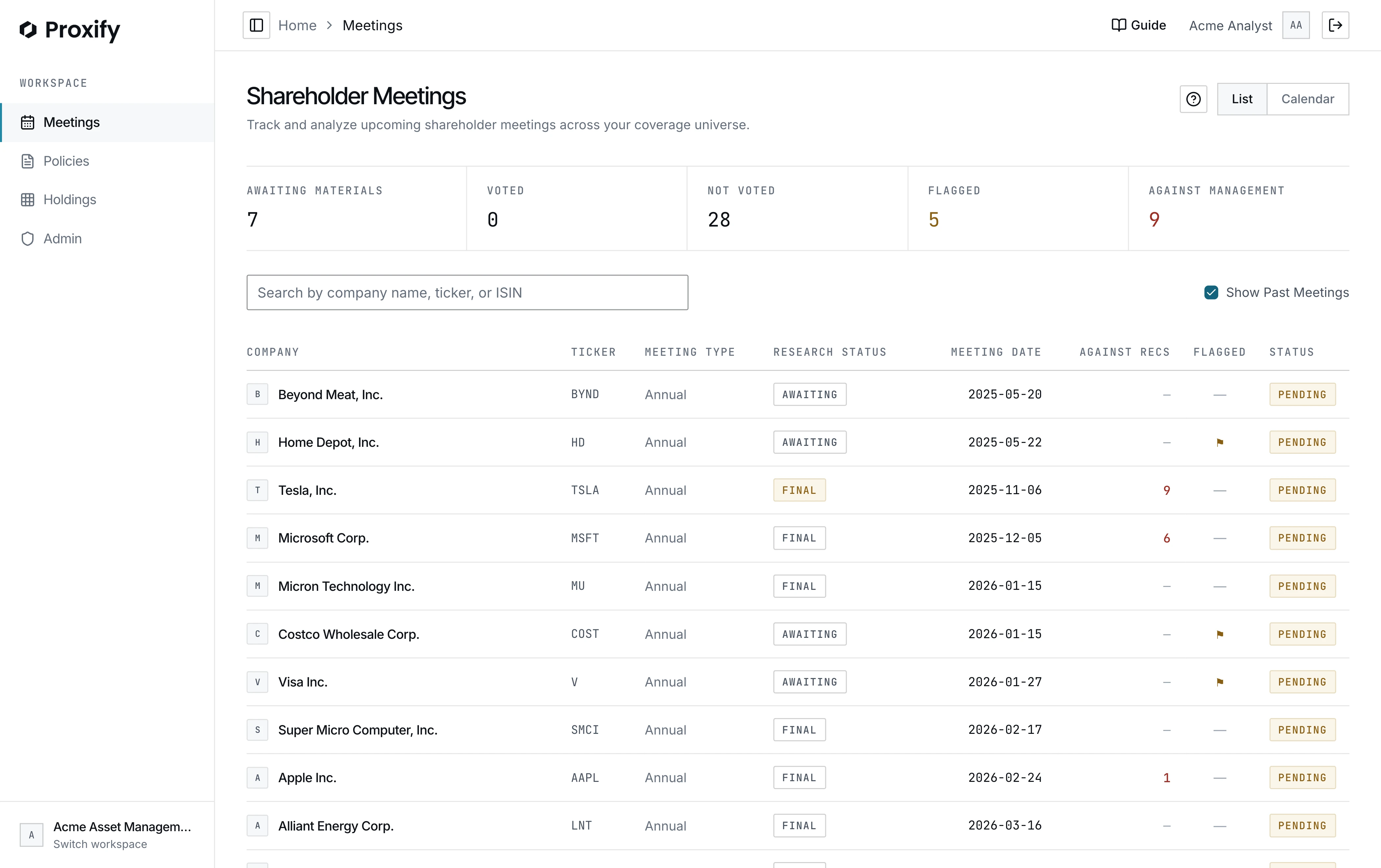Image resolution: width=1381 pixels, height=868 pixels.
Task: Sort by the Company column header
Action: pos(273,352)
